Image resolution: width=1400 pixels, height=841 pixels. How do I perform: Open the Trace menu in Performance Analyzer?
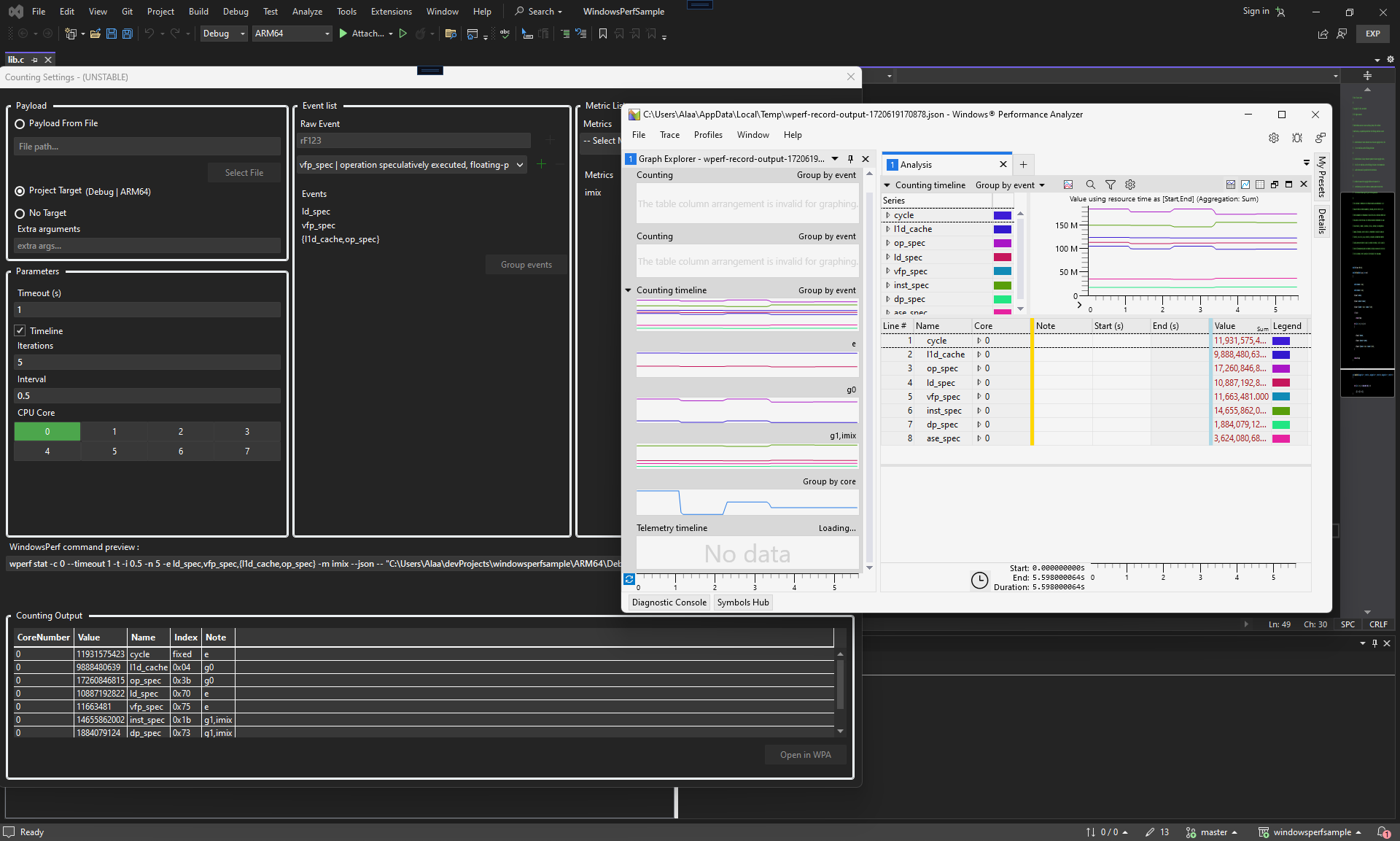click(669, 135)
